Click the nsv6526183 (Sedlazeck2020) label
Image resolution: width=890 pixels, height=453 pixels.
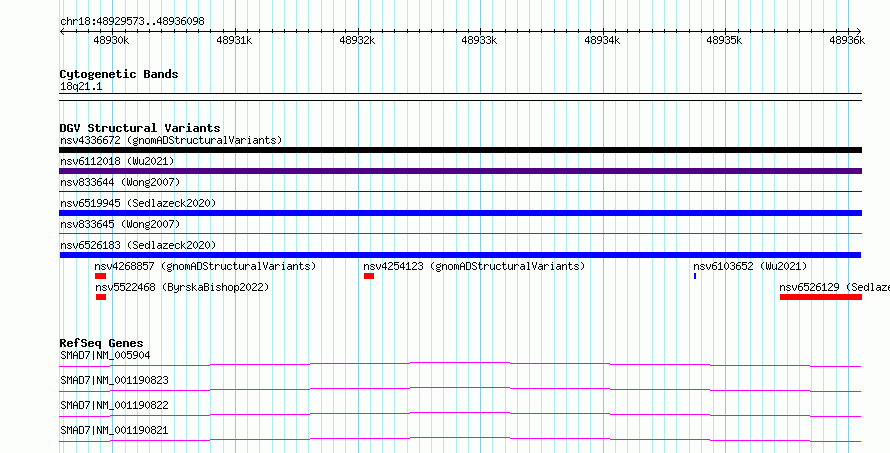point(138,245)
